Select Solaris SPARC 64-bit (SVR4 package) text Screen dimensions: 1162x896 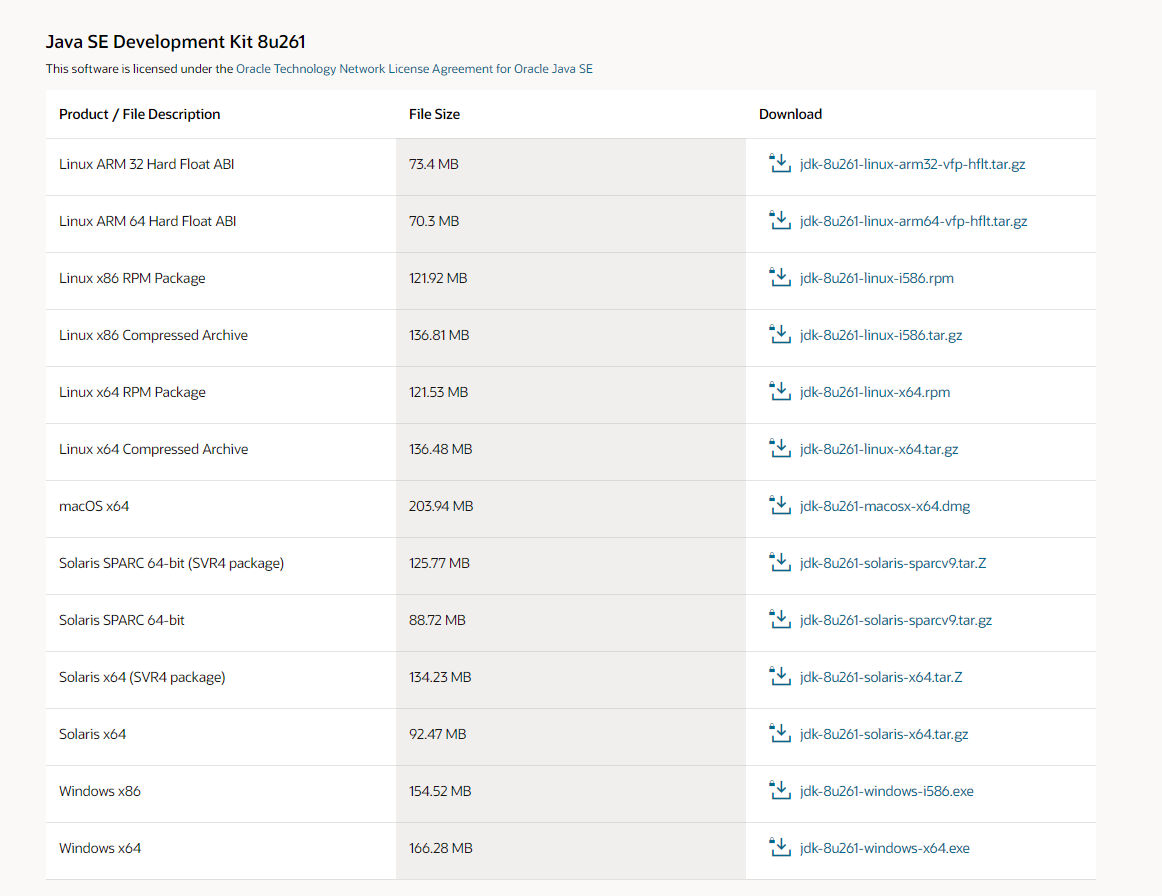tap(171, 564)
